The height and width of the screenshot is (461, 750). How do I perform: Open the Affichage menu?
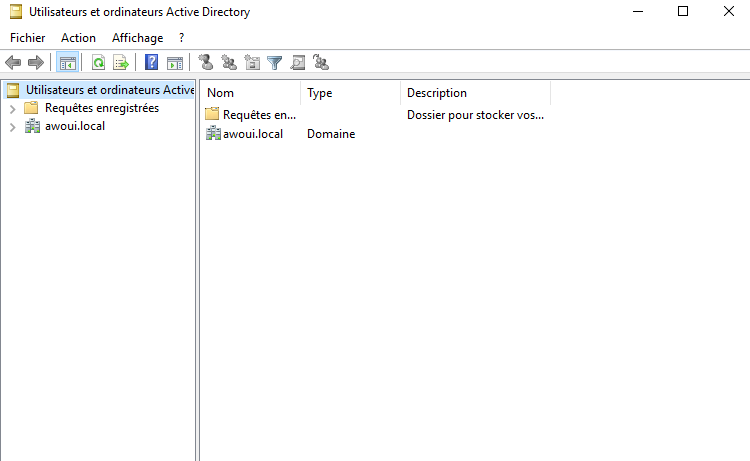click(138, 38)
